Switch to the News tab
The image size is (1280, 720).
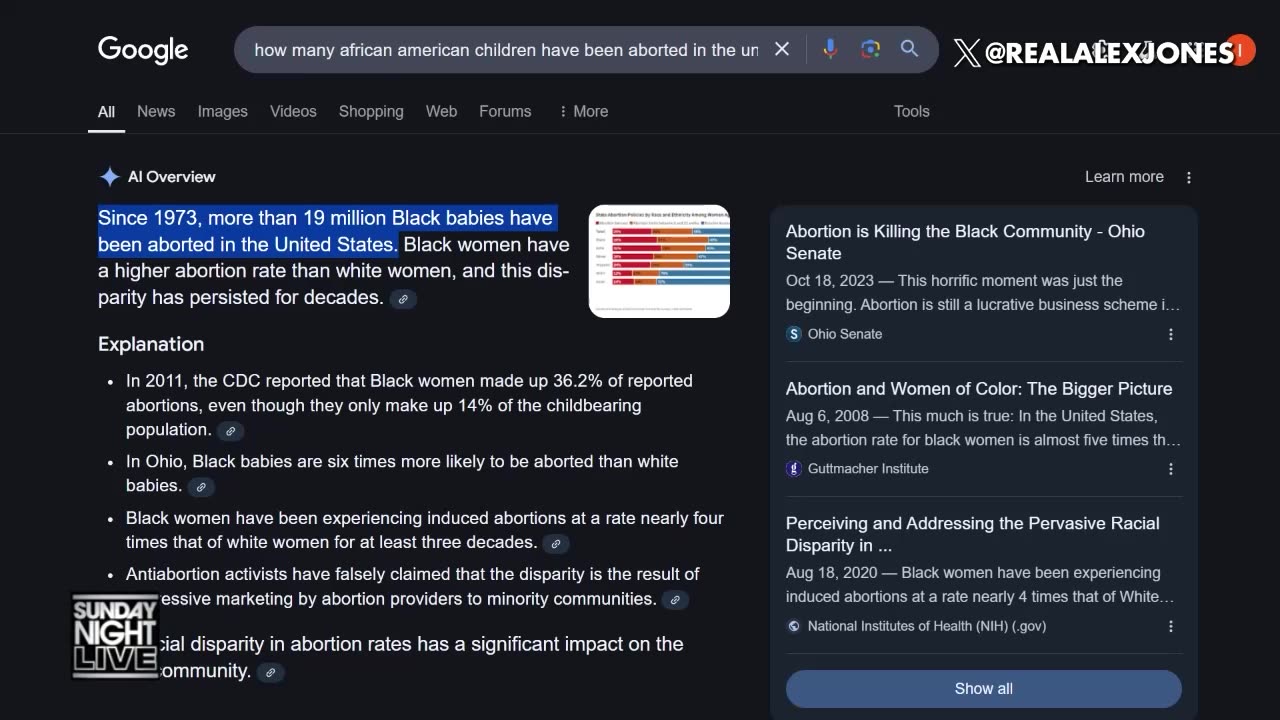point(156,111)
